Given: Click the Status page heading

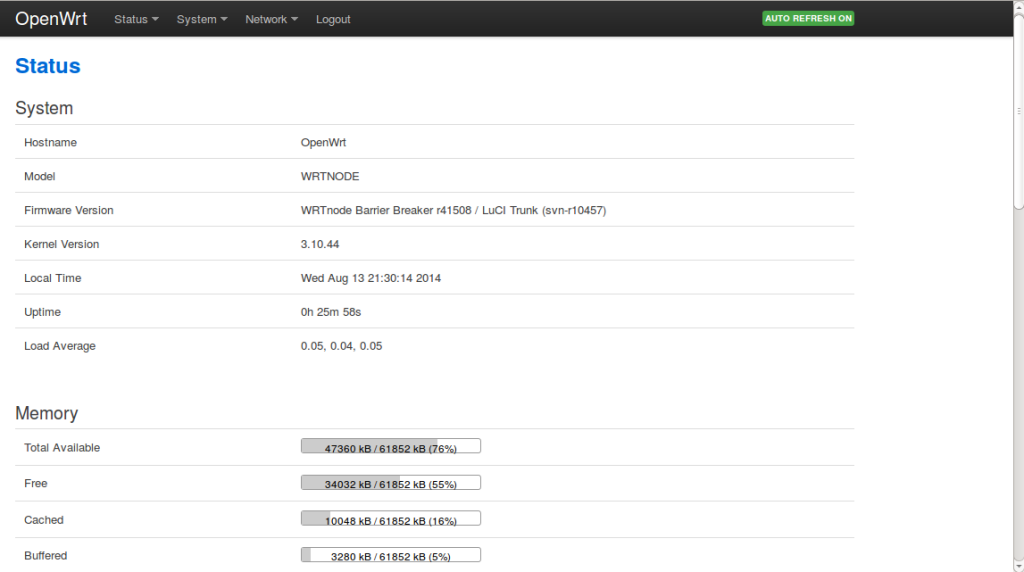Looking at the screenshot, I should (48, 66).
